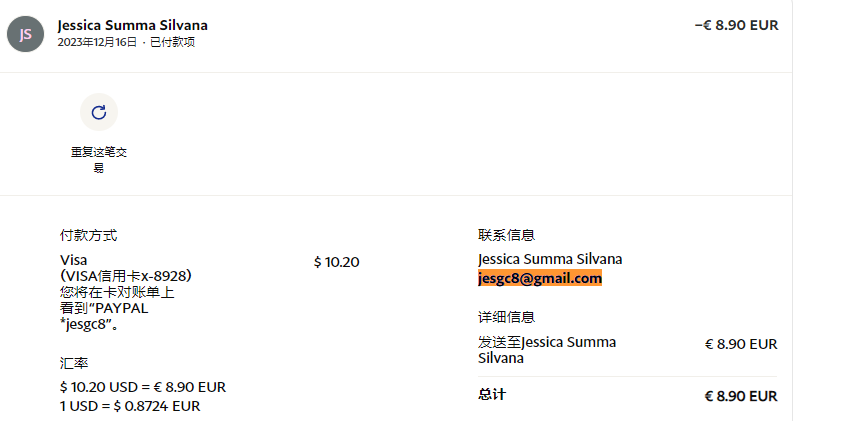Click the "汇率" exchange rate heading
The width and height of the screenshot is (847, 421).
[74, 363]
